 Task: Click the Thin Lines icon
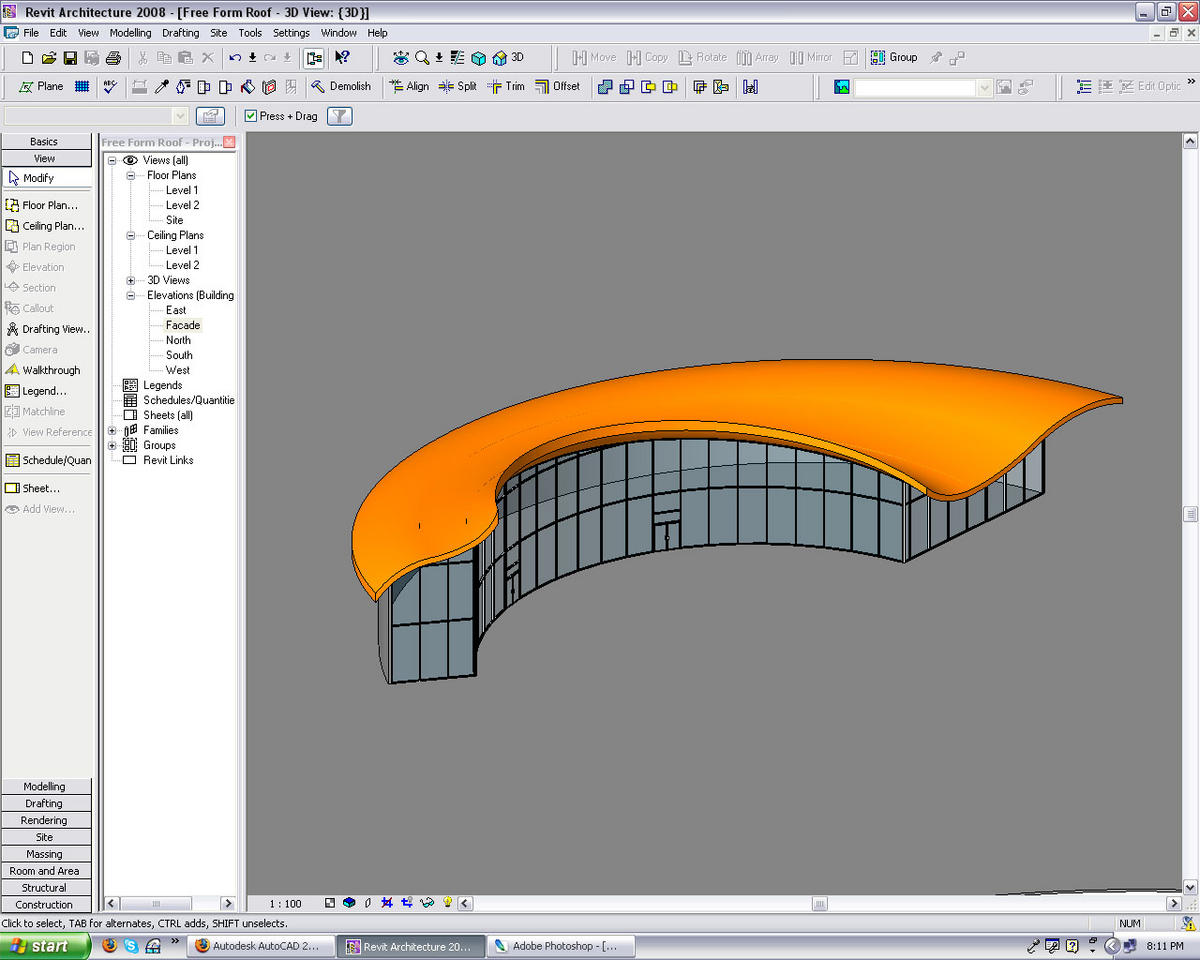[x=457, y=58]
